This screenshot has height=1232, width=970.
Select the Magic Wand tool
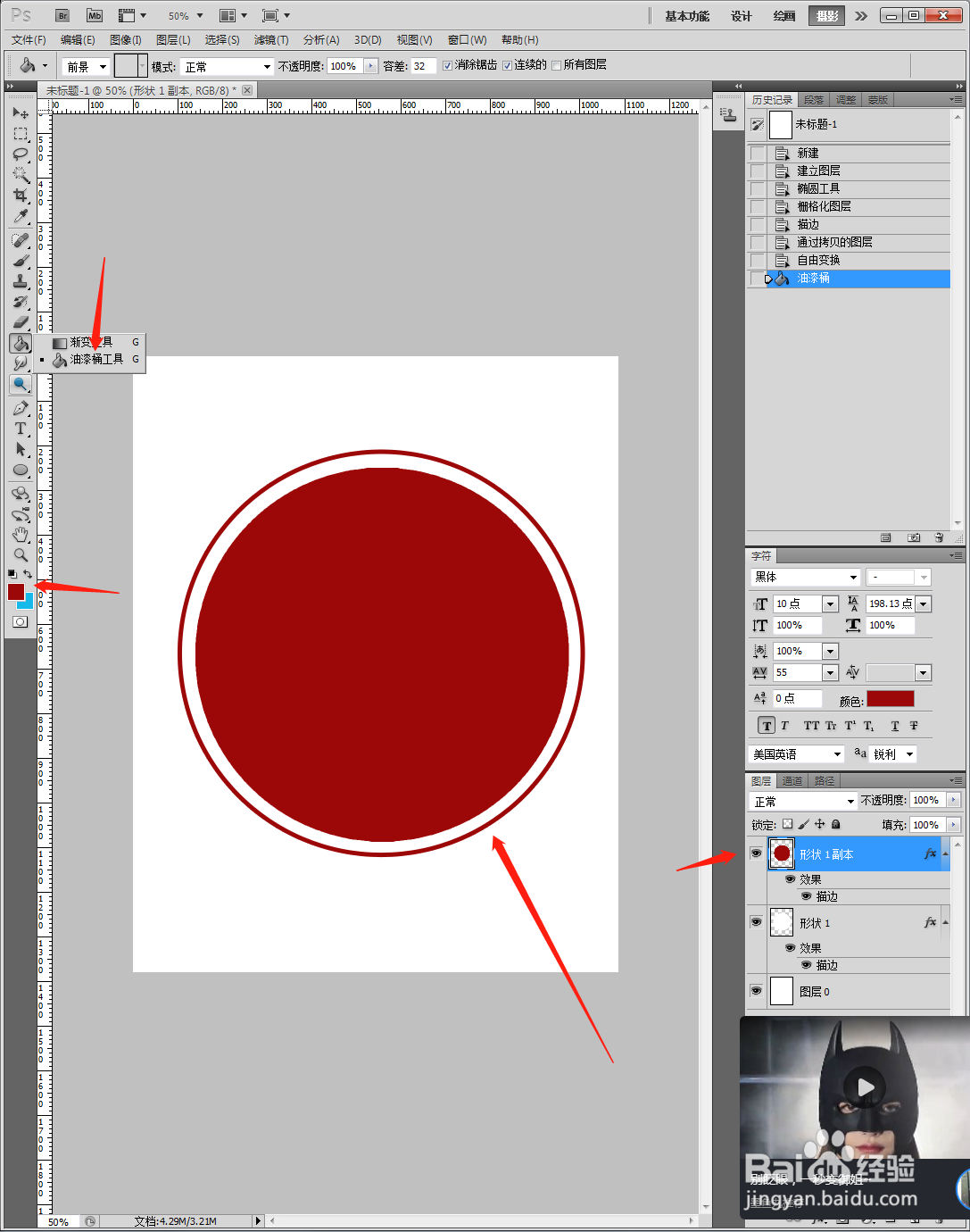pos(20,175)
